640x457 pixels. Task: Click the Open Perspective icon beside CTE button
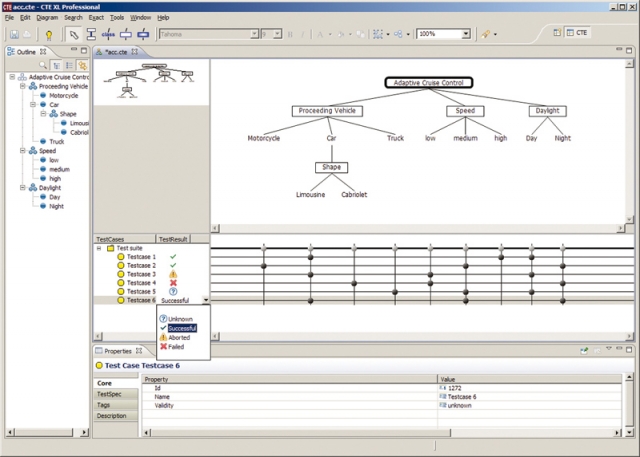556,33
